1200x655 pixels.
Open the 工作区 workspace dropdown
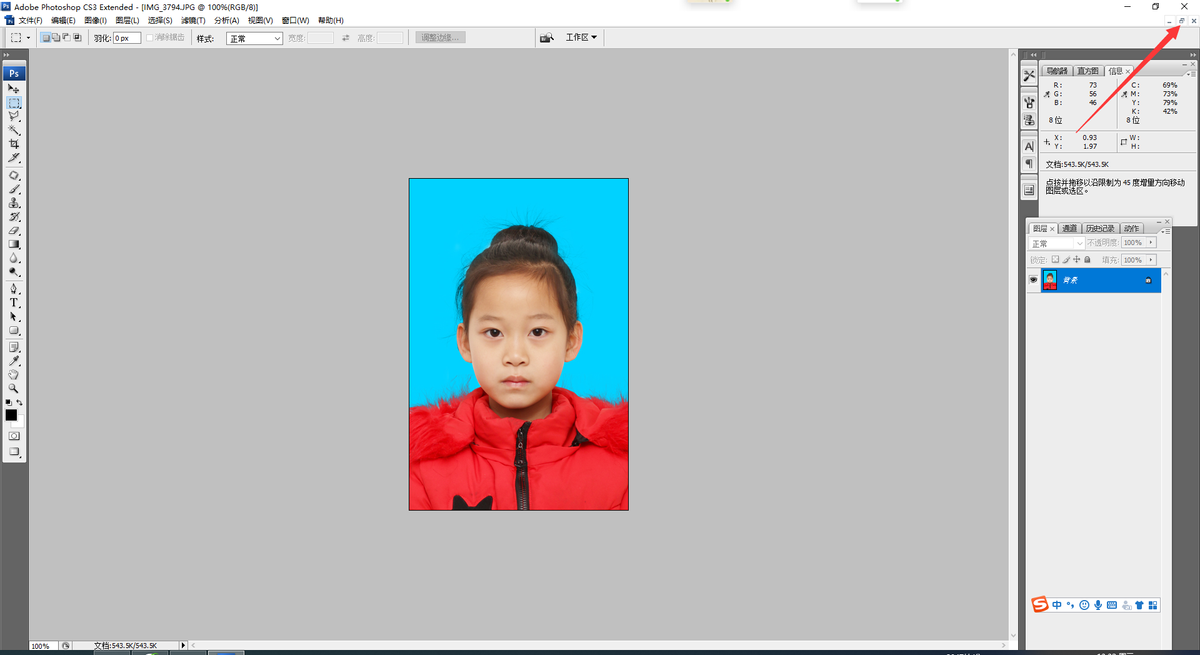[581, 38]
